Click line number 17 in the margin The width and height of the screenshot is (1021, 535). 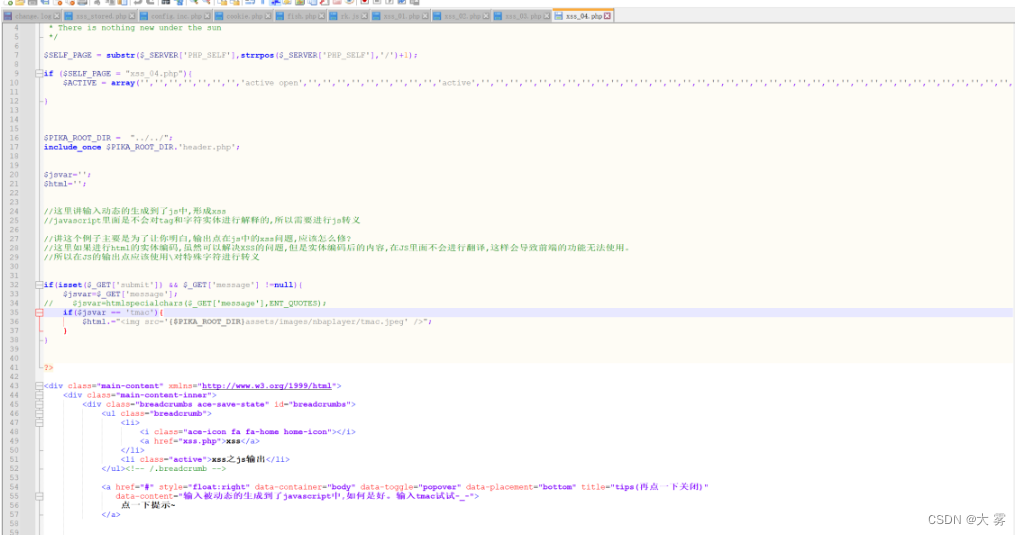pyautogui.click(x=14, y=147)
